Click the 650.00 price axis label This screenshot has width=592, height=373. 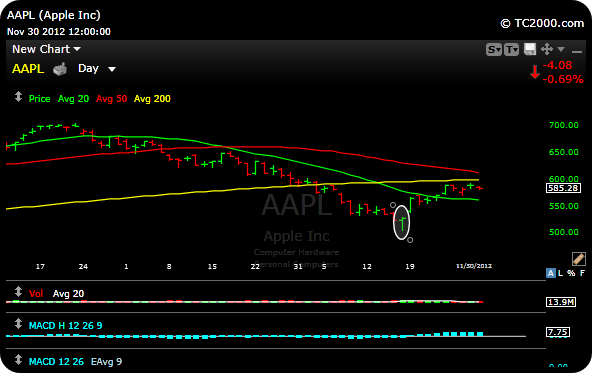pos(564,152)
